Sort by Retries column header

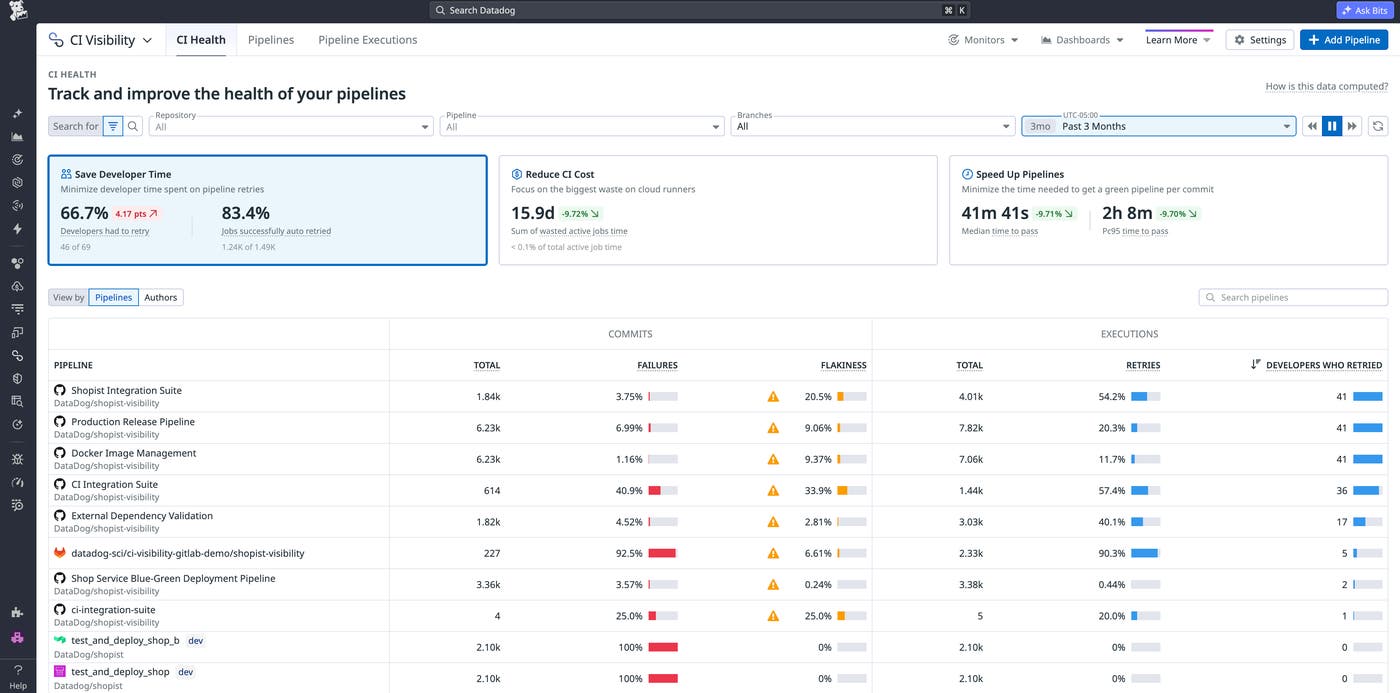[x=1143, y=365]
